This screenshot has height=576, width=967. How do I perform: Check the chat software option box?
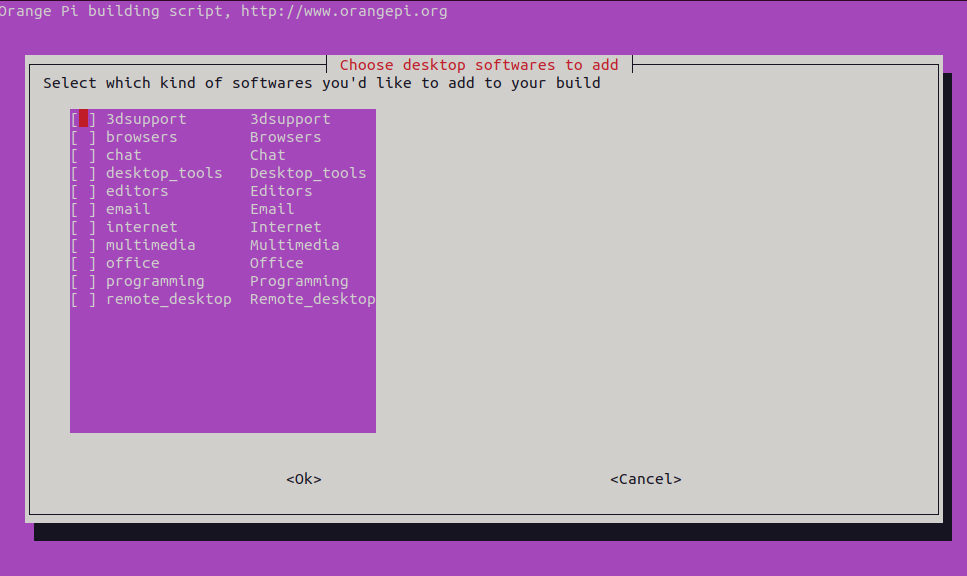click(84, 155)
